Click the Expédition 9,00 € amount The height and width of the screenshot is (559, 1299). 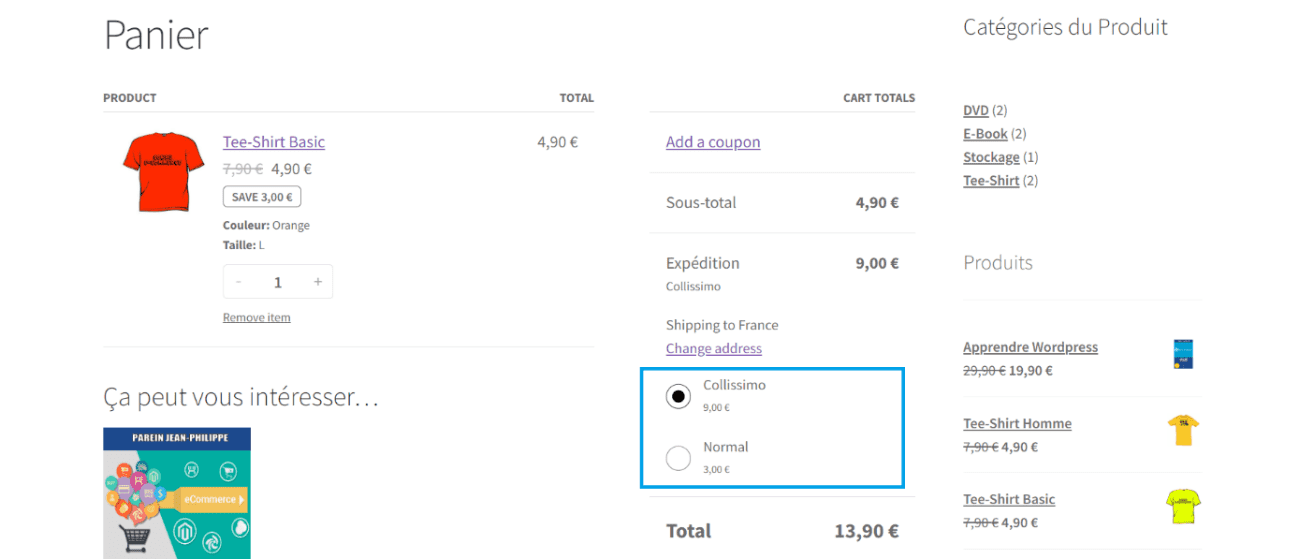coord(877,263)
